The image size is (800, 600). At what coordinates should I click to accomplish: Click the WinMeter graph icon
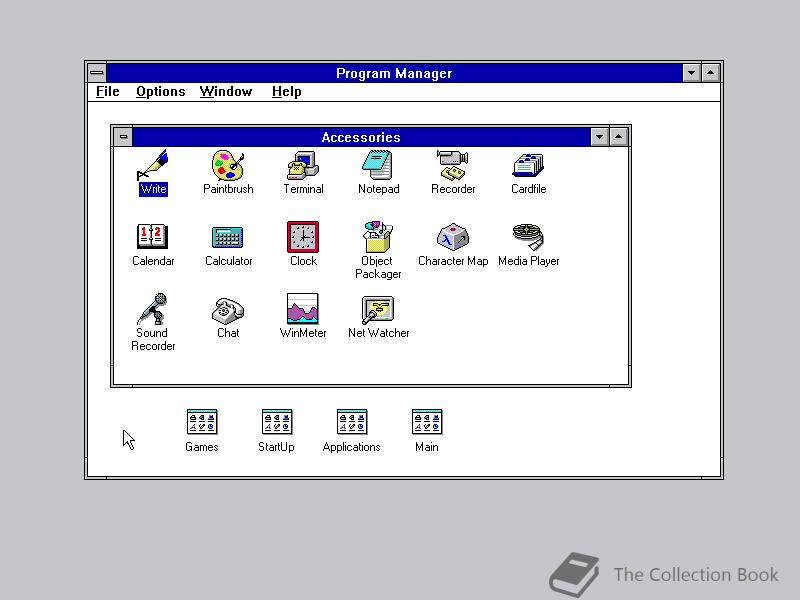[x=303, y=309]
